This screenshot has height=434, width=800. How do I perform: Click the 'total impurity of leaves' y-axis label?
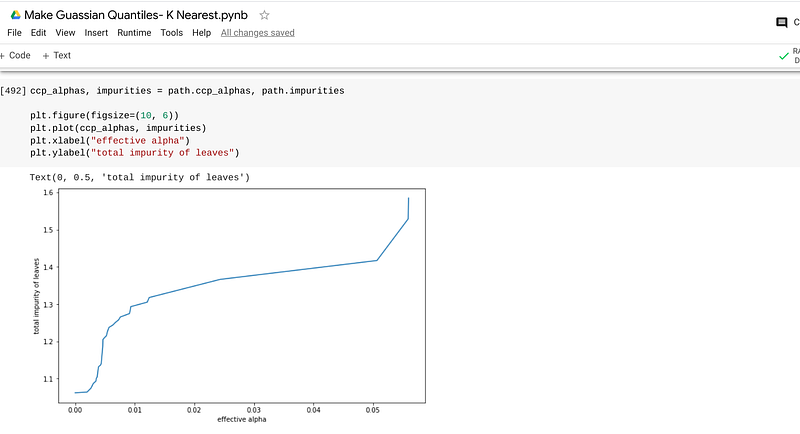click(x=36, y=296)
